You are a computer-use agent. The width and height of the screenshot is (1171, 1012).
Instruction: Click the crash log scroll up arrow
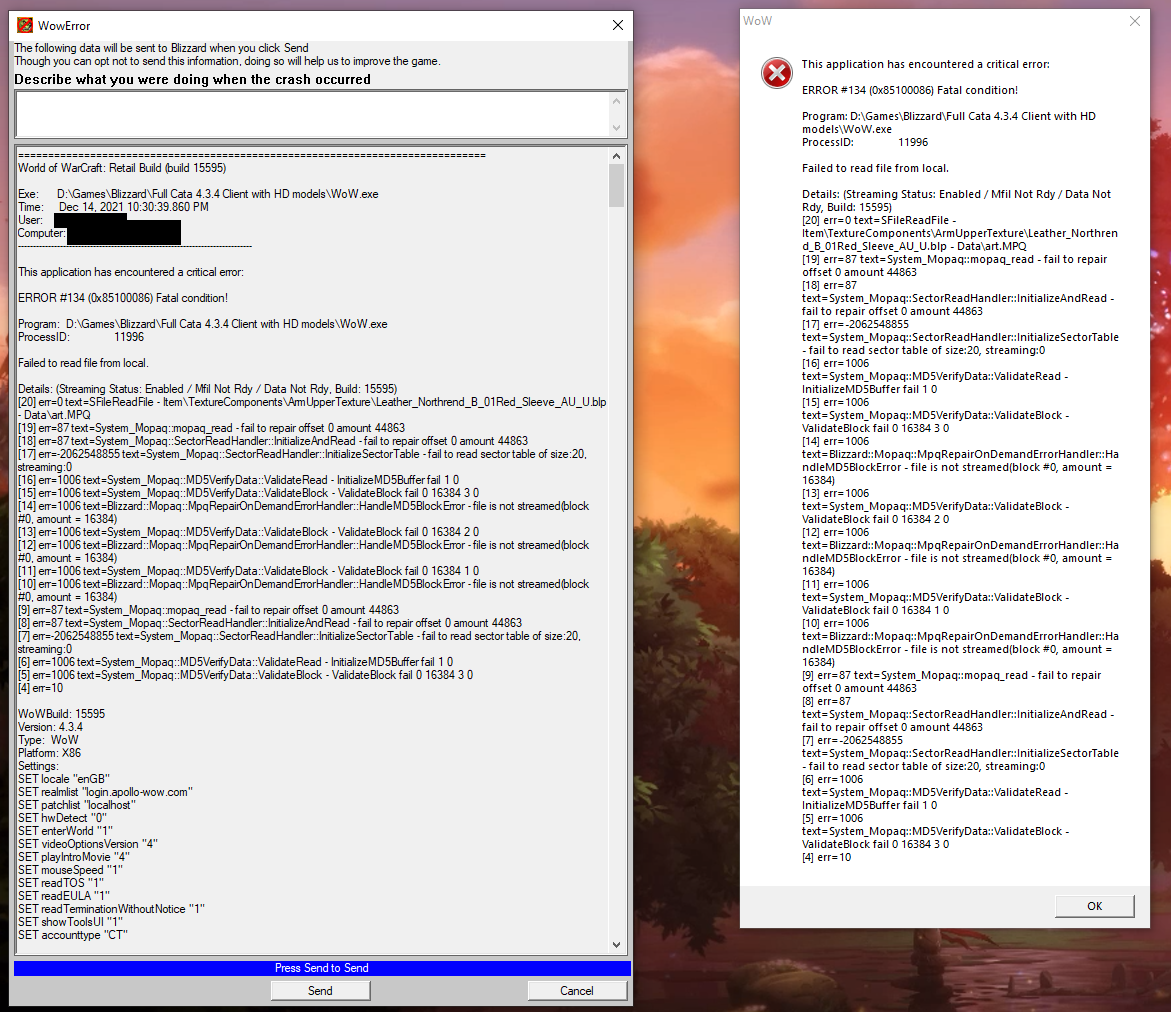click(616, 156)
